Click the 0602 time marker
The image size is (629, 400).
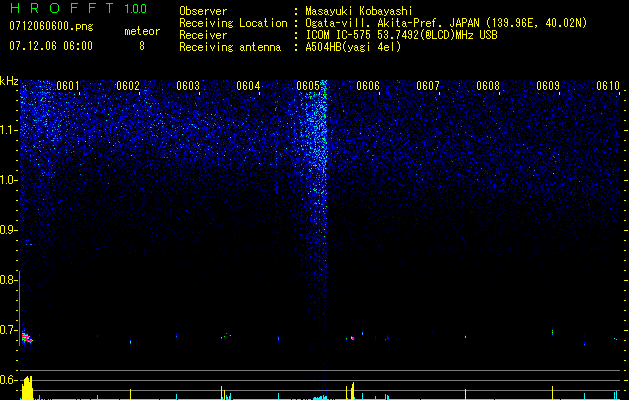[x=128, y=86]
